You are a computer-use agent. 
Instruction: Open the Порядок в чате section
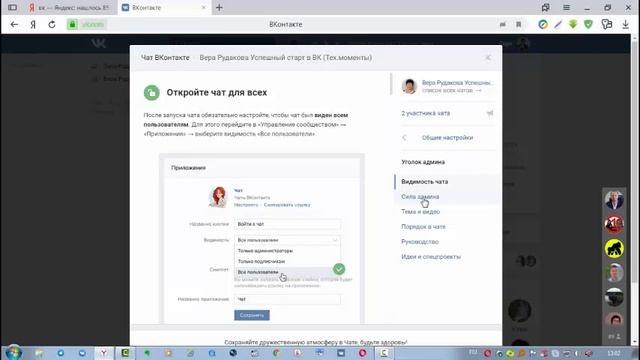coord(423,227)
